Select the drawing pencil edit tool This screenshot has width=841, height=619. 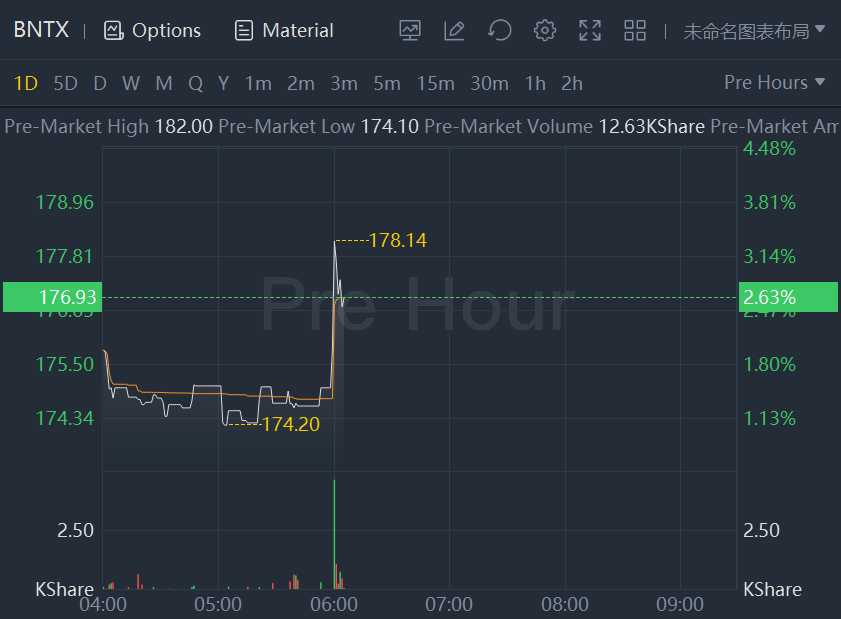[454, 30]
